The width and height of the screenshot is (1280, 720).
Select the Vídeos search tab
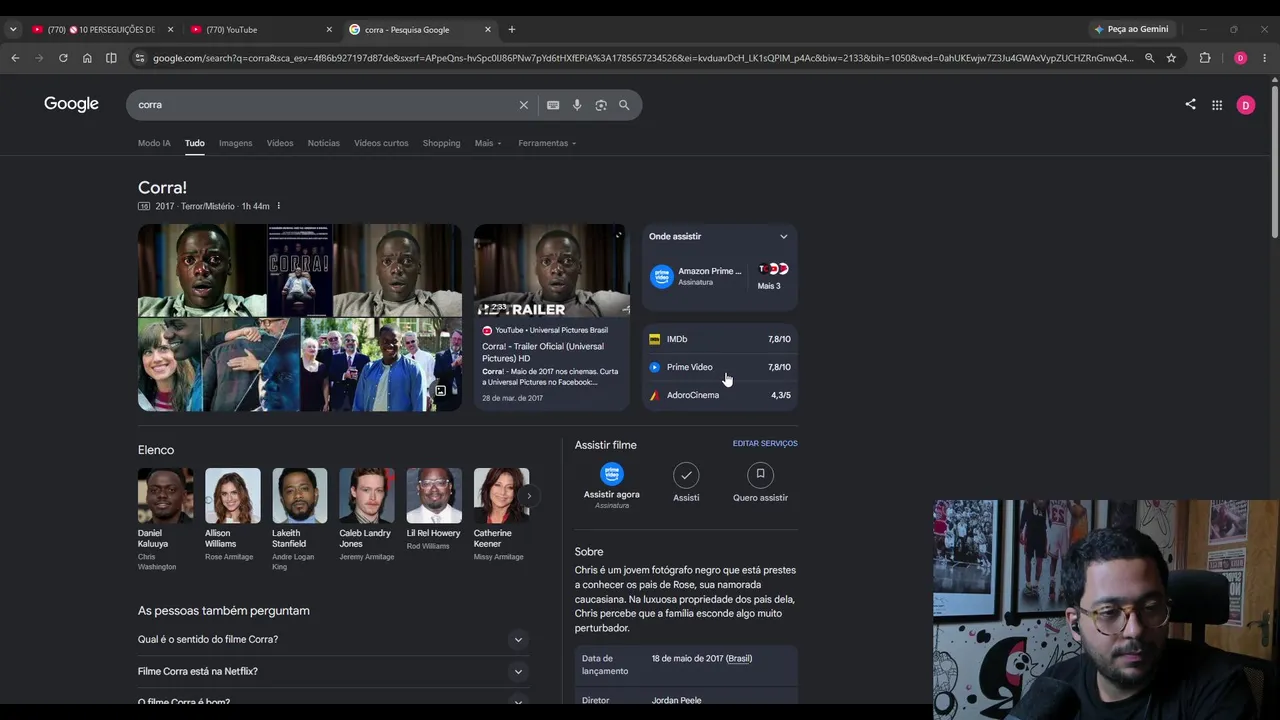point(280,143)
